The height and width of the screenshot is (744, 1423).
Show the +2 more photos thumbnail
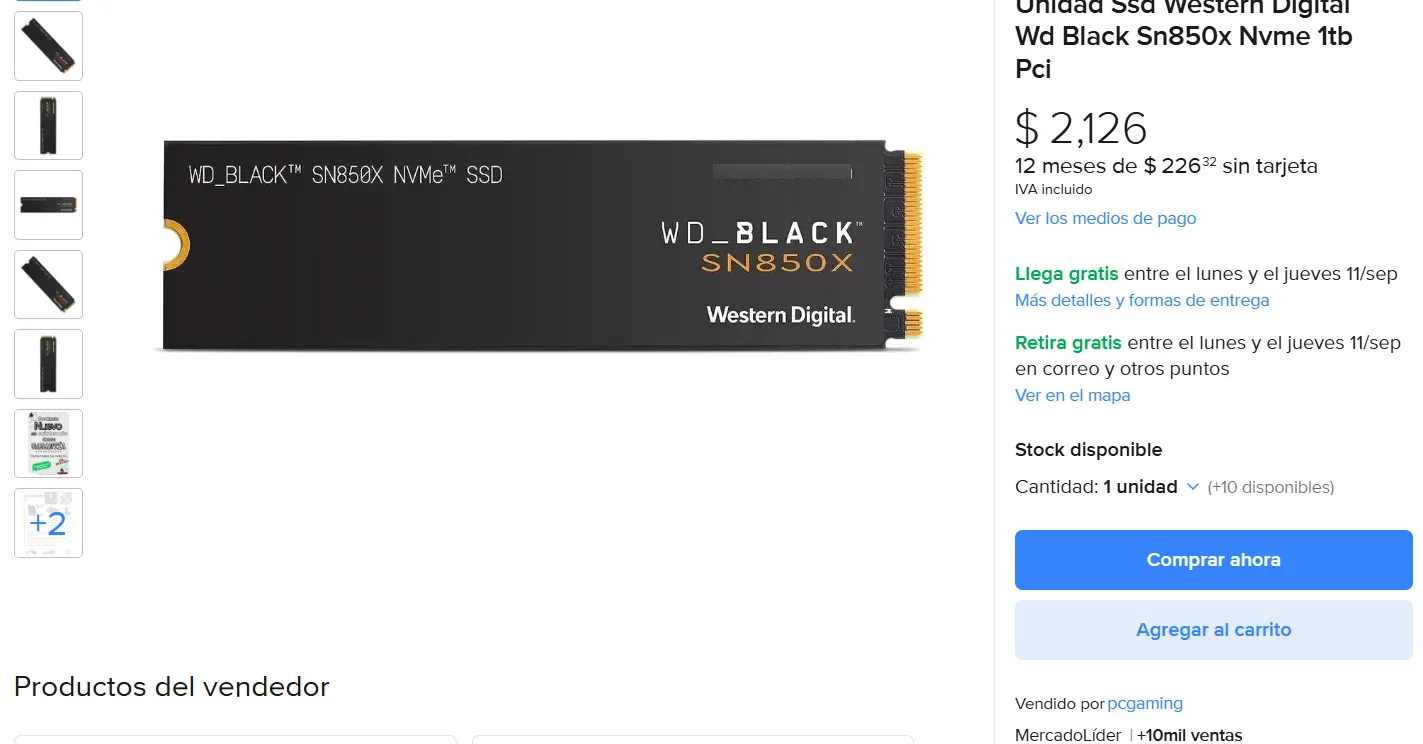48,523
